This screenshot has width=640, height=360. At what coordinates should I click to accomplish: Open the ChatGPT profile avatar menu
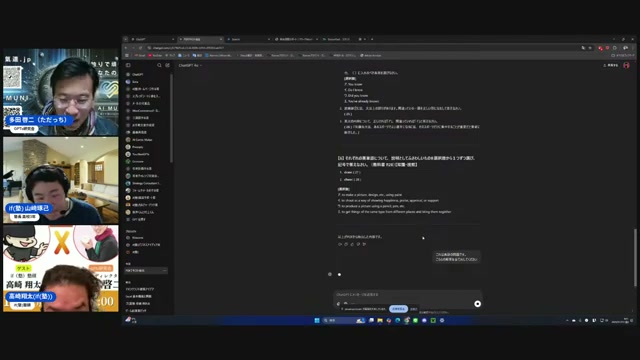pyautogui.click(x=627, y=65)
